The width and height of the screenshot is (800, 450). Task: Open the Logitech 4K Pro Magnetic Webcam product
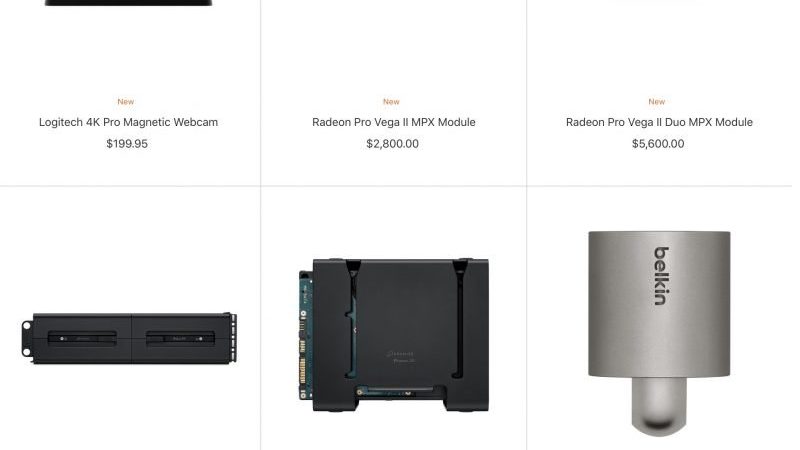pyautogui.click(x=128, y=122)
